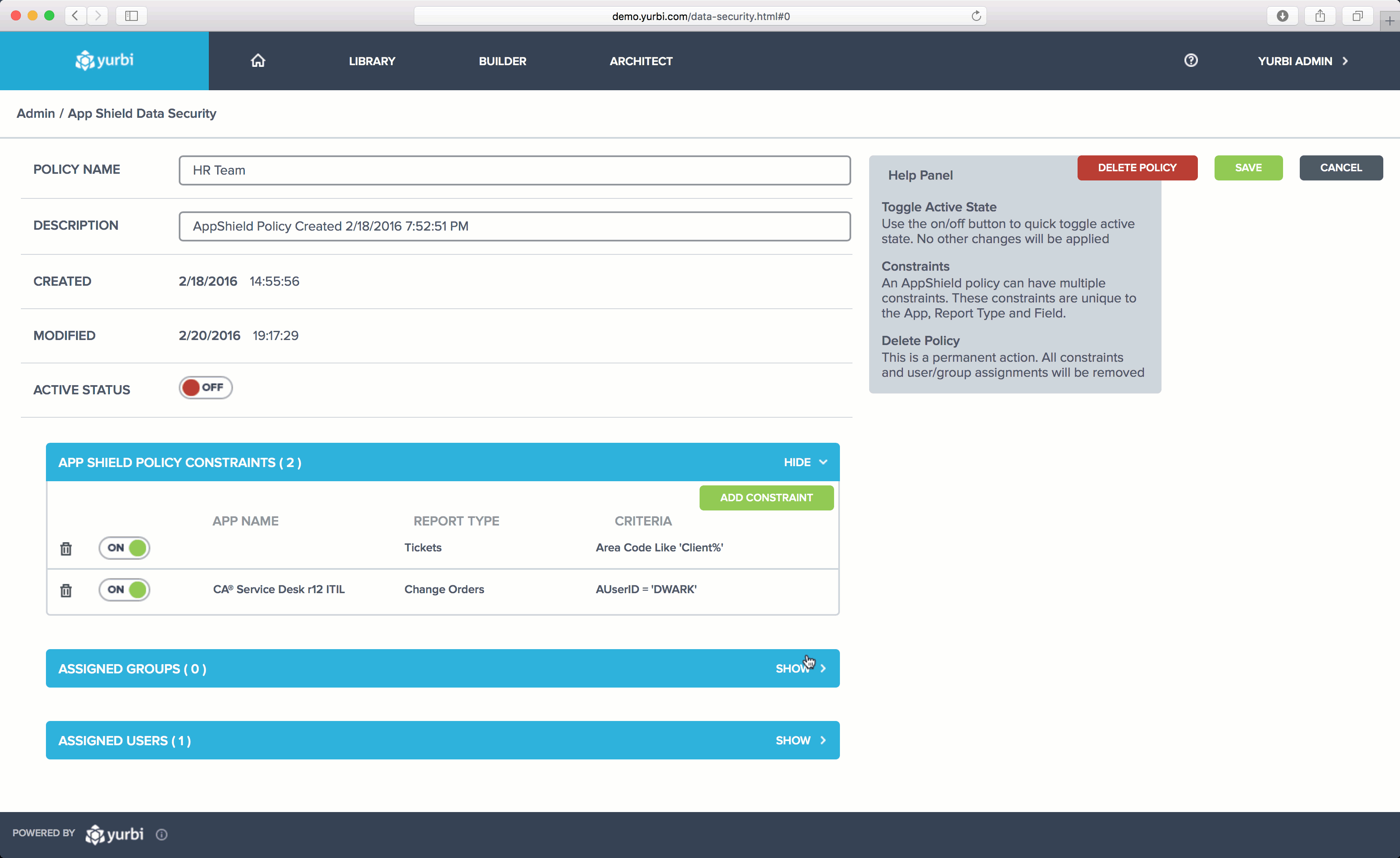Viewport: 1400px width, 858px height.
Task: Reload the page via browser refresh icon
Action: point(976,16)
